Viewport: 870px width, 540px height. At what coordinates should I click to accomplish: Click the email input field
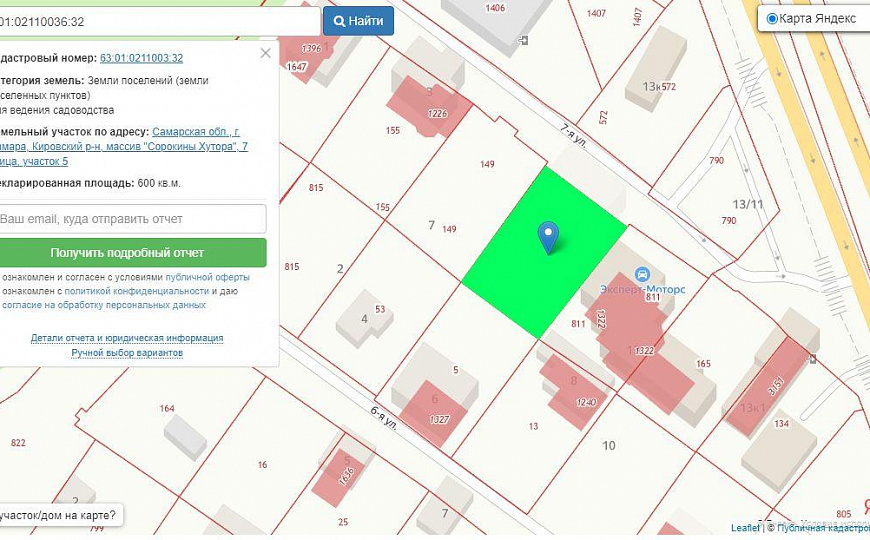pyautogui.click(x=130, y=218)
